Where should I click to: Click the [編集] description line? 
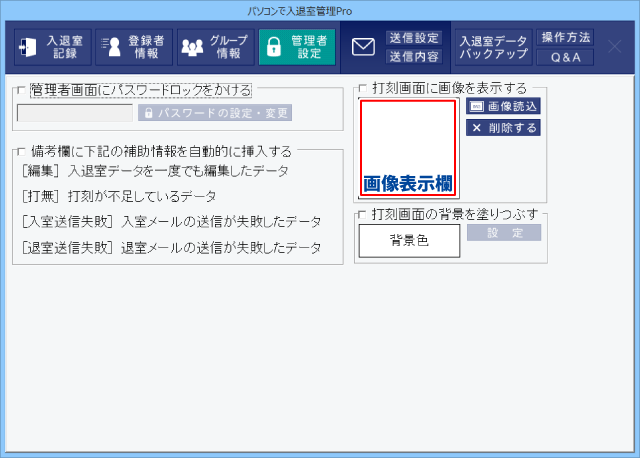[x=155, y=171]
